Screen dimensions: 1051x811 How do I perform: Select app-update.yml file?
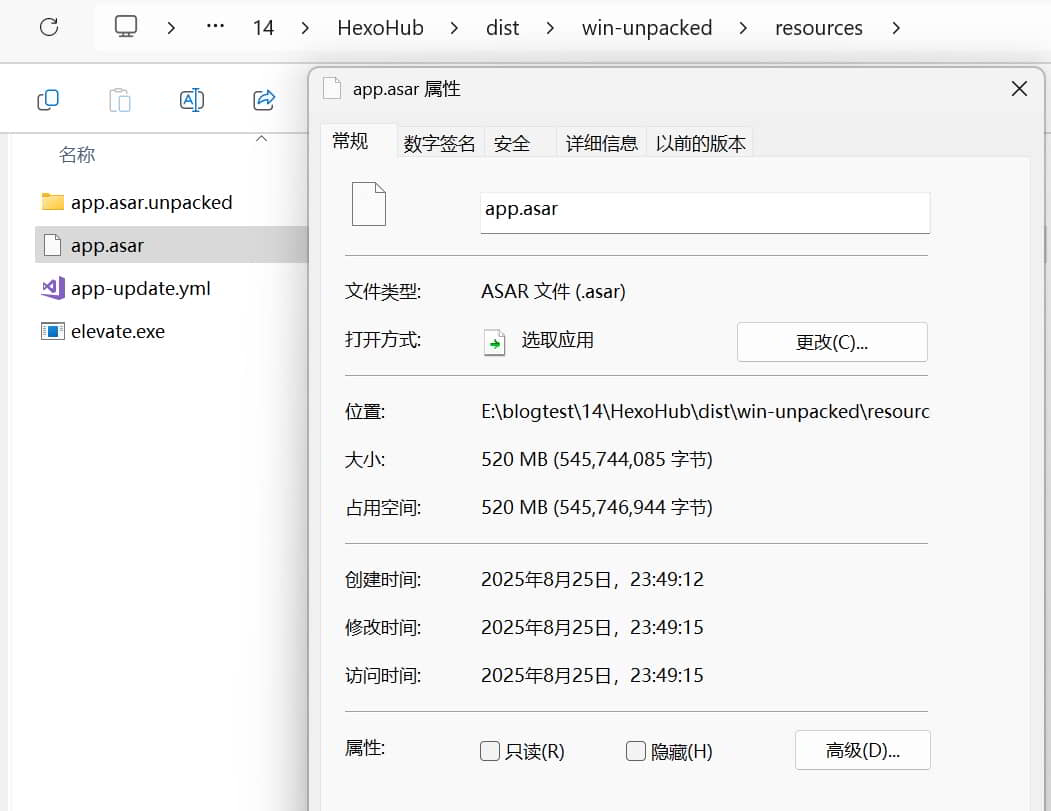[140, 288]
